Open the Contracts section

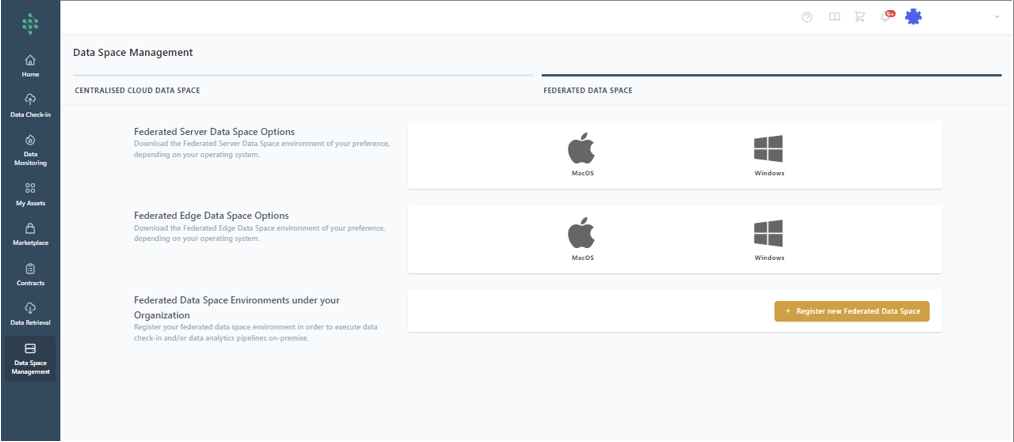tap(30, 274)
